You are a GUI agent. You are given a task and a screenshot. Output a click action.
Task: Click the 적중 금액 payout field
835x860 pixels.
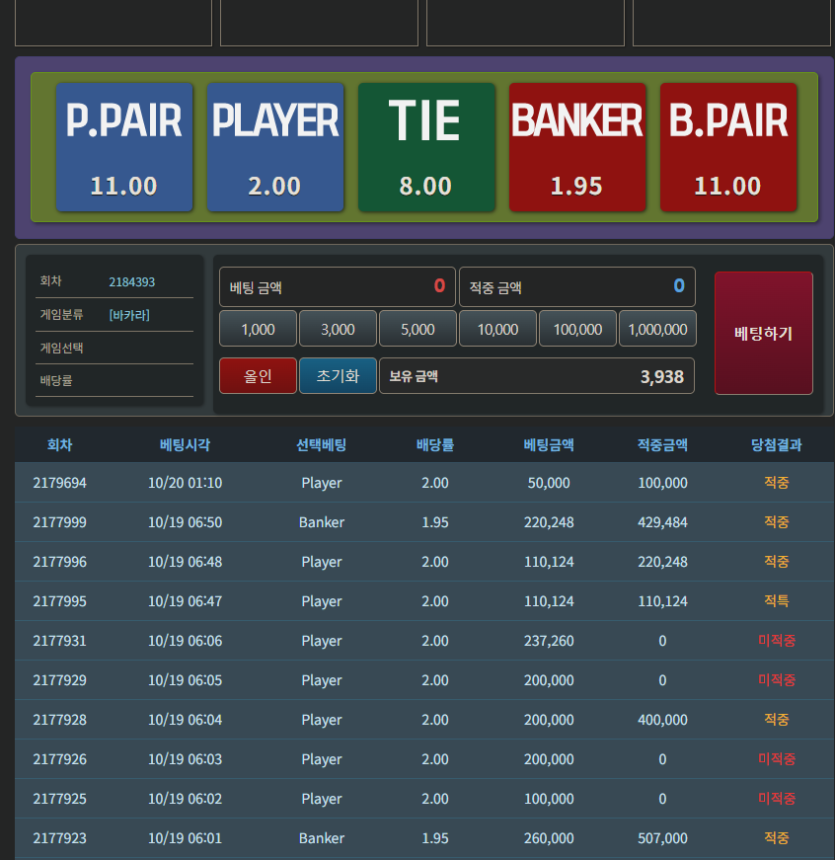[577, 287]
